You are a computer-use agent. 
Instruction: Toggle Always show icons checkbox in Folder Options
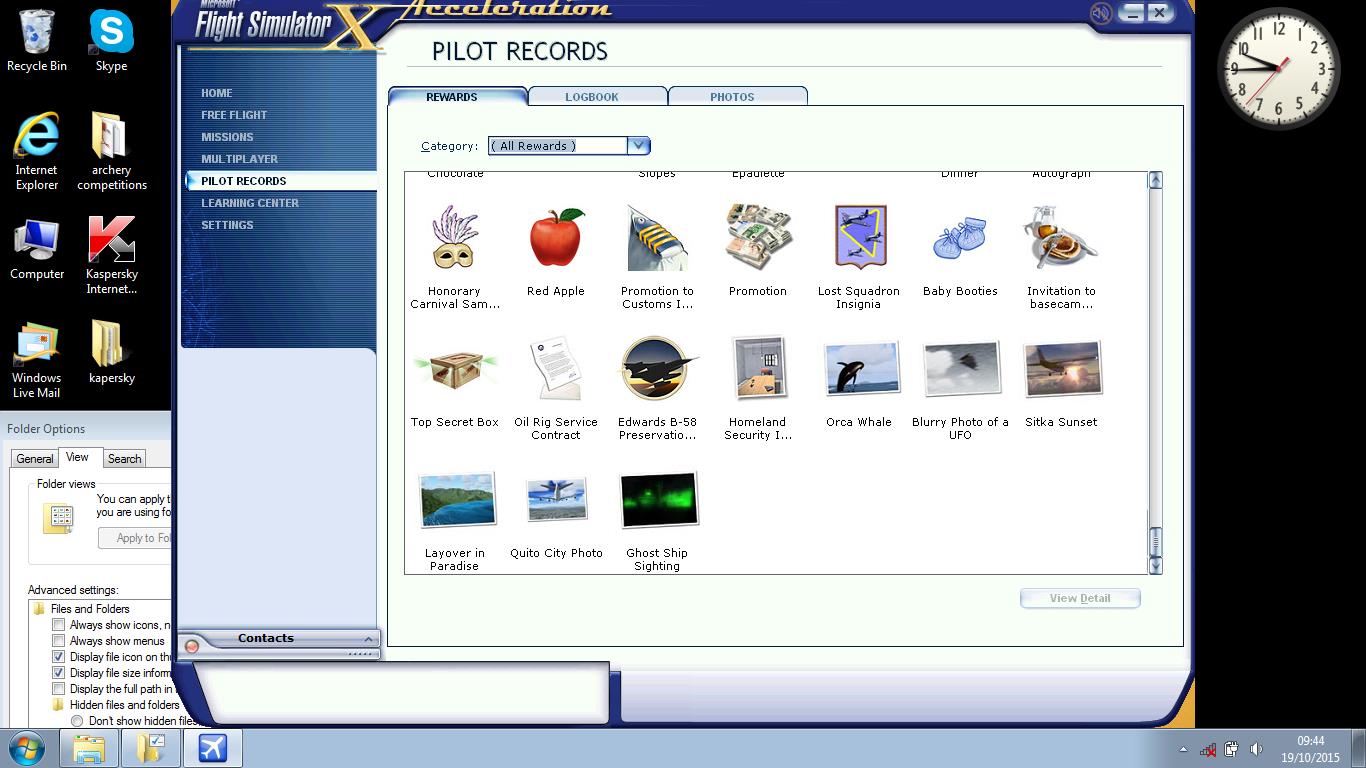(59, 625)
